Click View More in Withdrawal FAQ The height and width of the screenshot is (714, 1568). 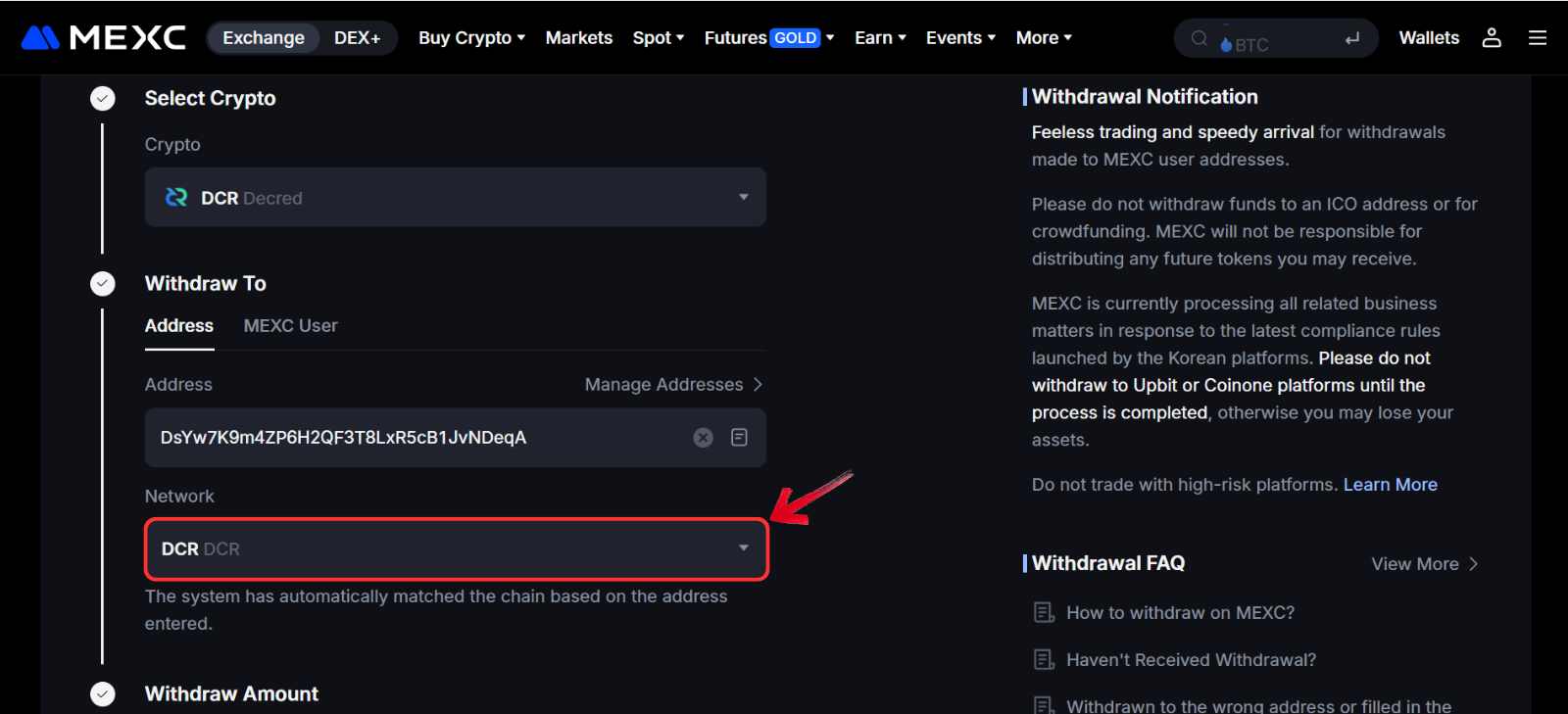coord(1425,564)
